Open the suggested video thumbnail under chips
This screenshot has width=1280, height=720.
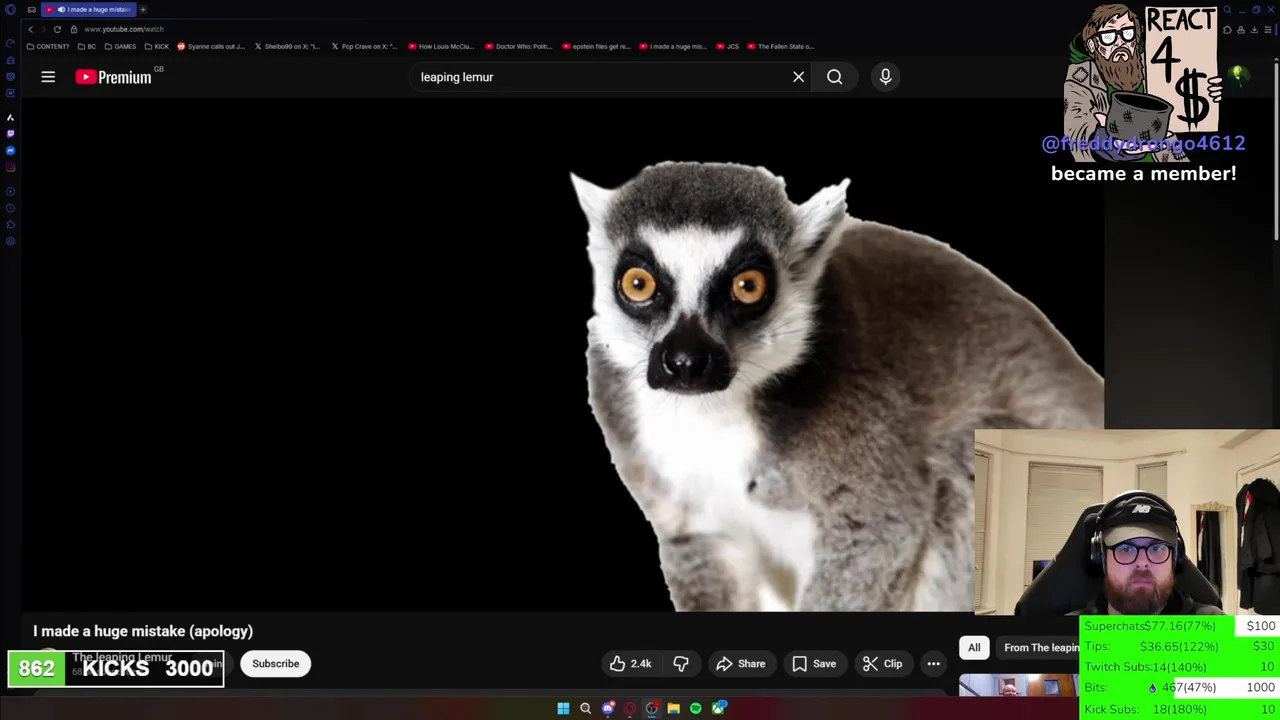pyautogui.click(x=1018, y=686)
